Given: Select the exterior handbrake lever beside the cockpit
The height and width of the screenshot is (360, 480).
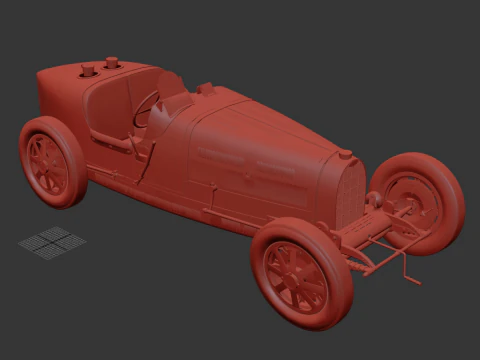Looking at the screenshot, I should pos(146,162).
